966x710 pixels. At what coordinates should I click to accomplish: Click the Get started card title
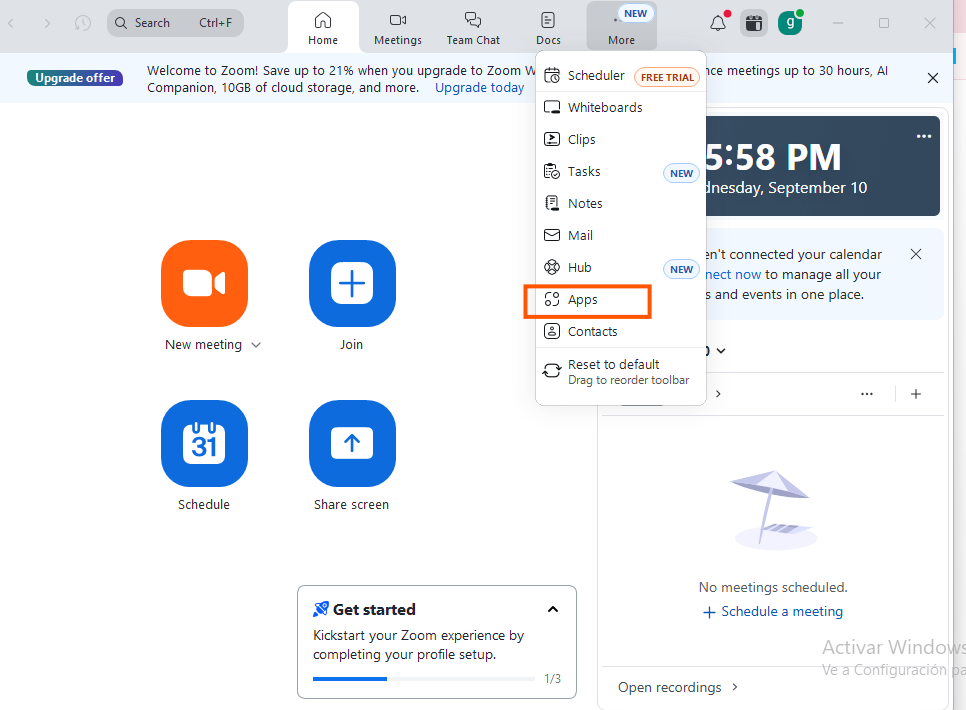click(x=374, y=610)
